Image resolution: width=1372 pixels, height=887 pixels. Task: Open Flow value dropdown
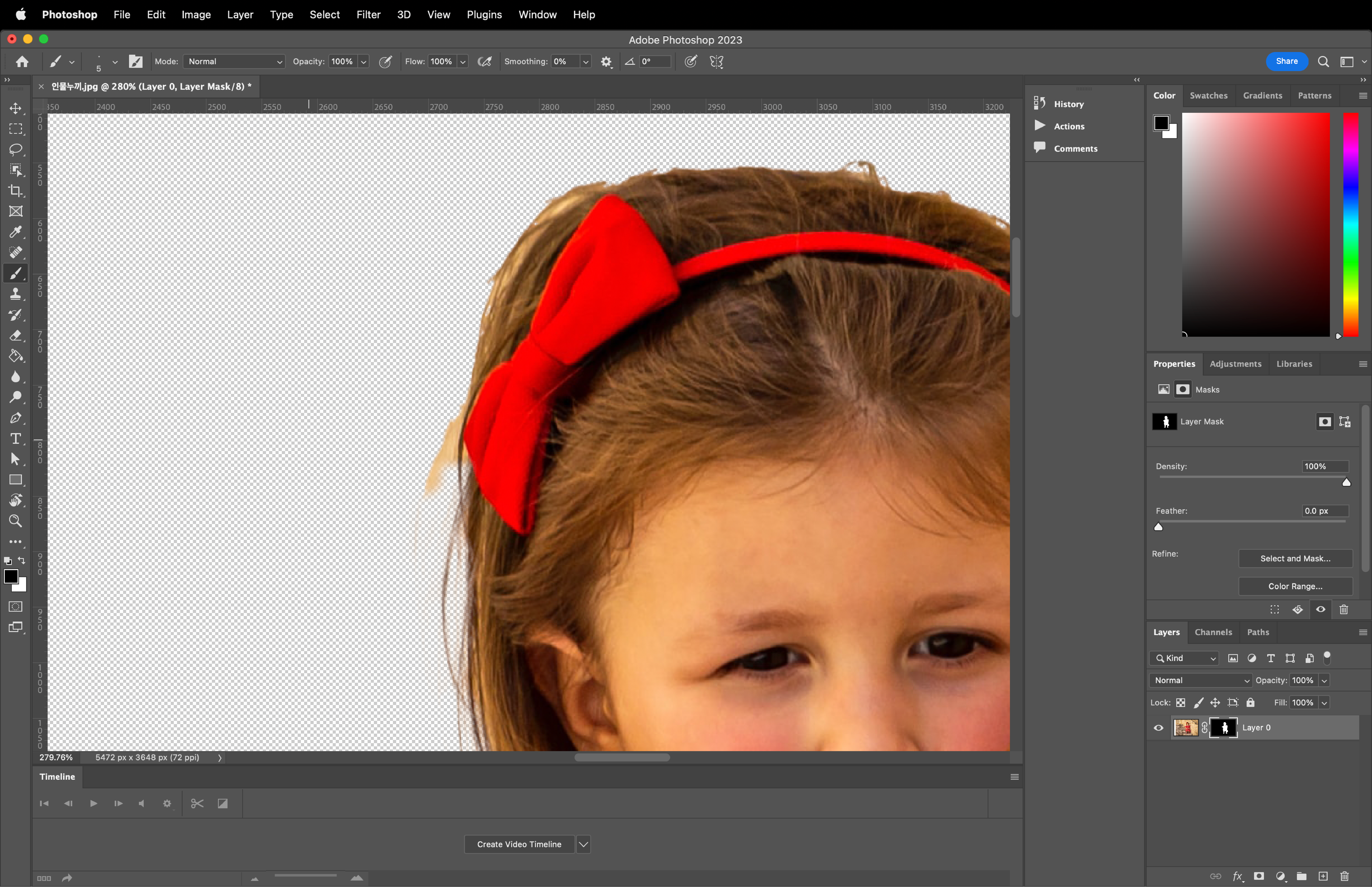pyautogui.click(x=462, y=62)
